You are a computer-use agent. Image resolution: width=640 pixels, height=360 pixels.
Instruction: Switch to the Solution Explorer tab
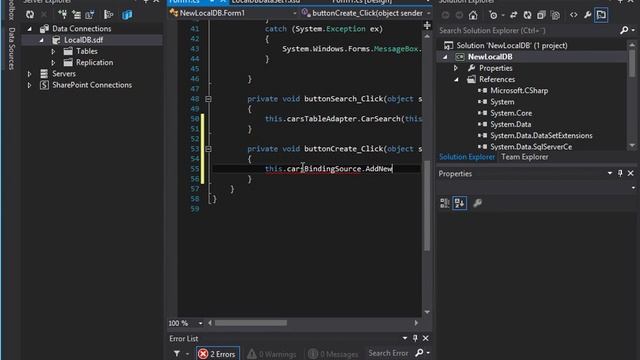[x=467, y=157]
